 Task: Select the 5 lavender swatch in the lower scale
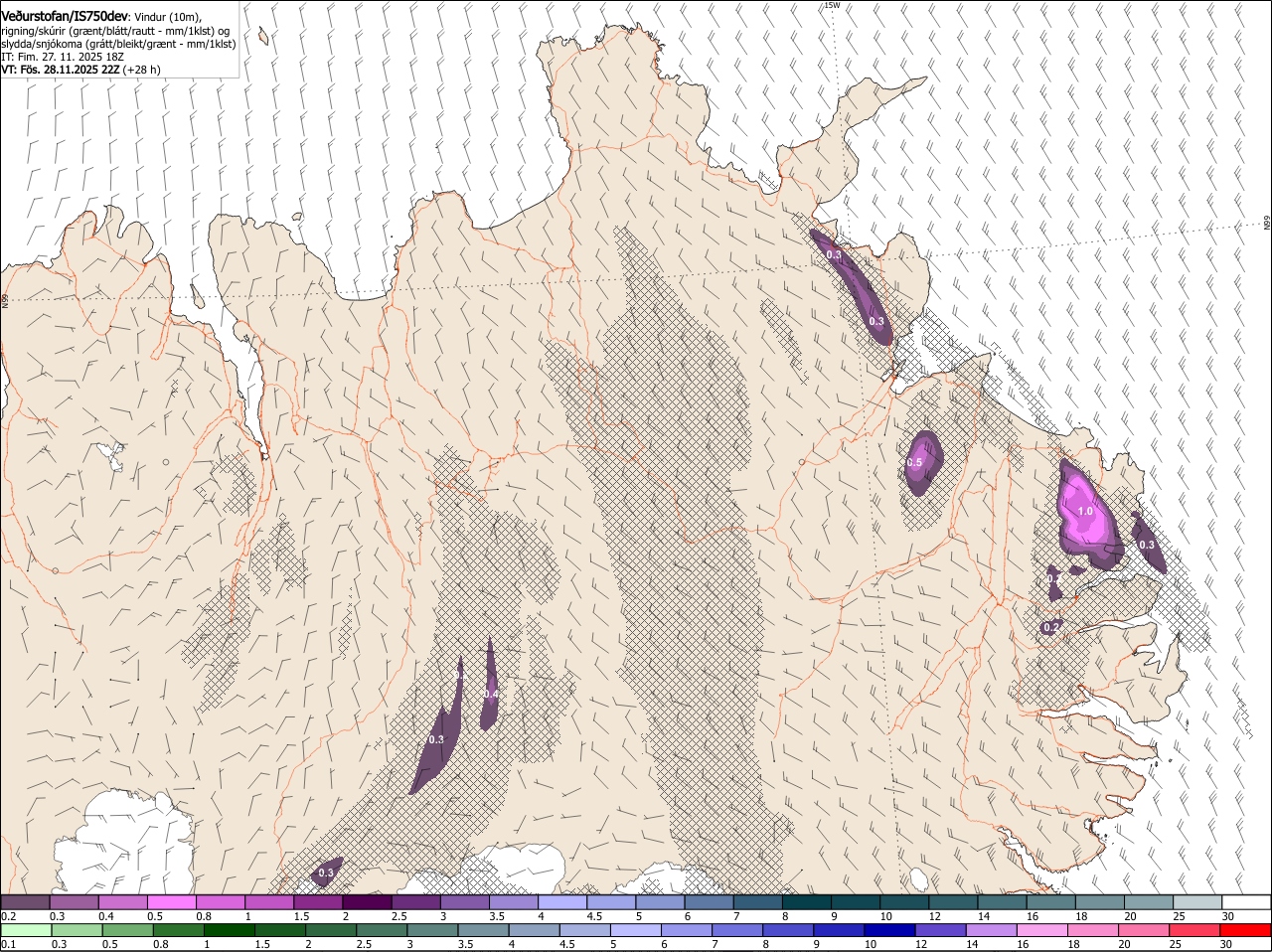[x=636, y=930]
